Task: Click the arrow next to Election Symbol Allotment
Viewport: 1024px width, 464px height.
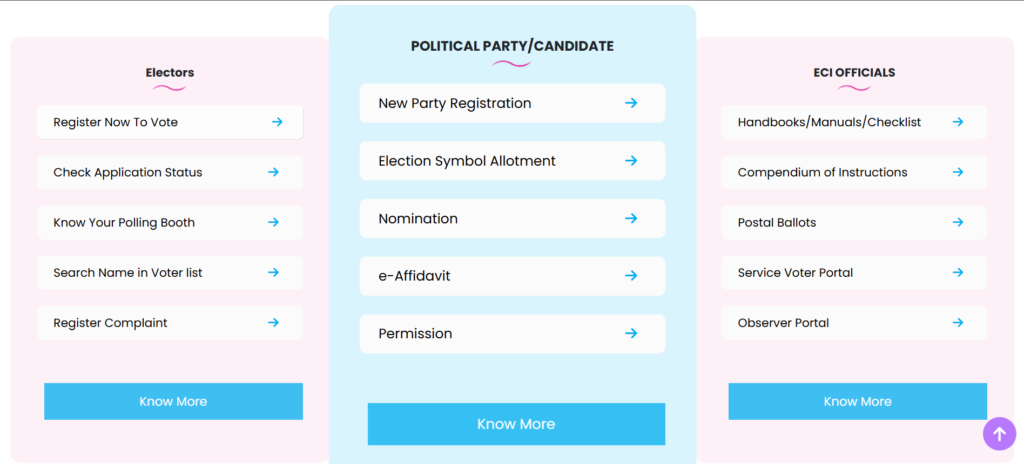Action: [x=631, y=161]
